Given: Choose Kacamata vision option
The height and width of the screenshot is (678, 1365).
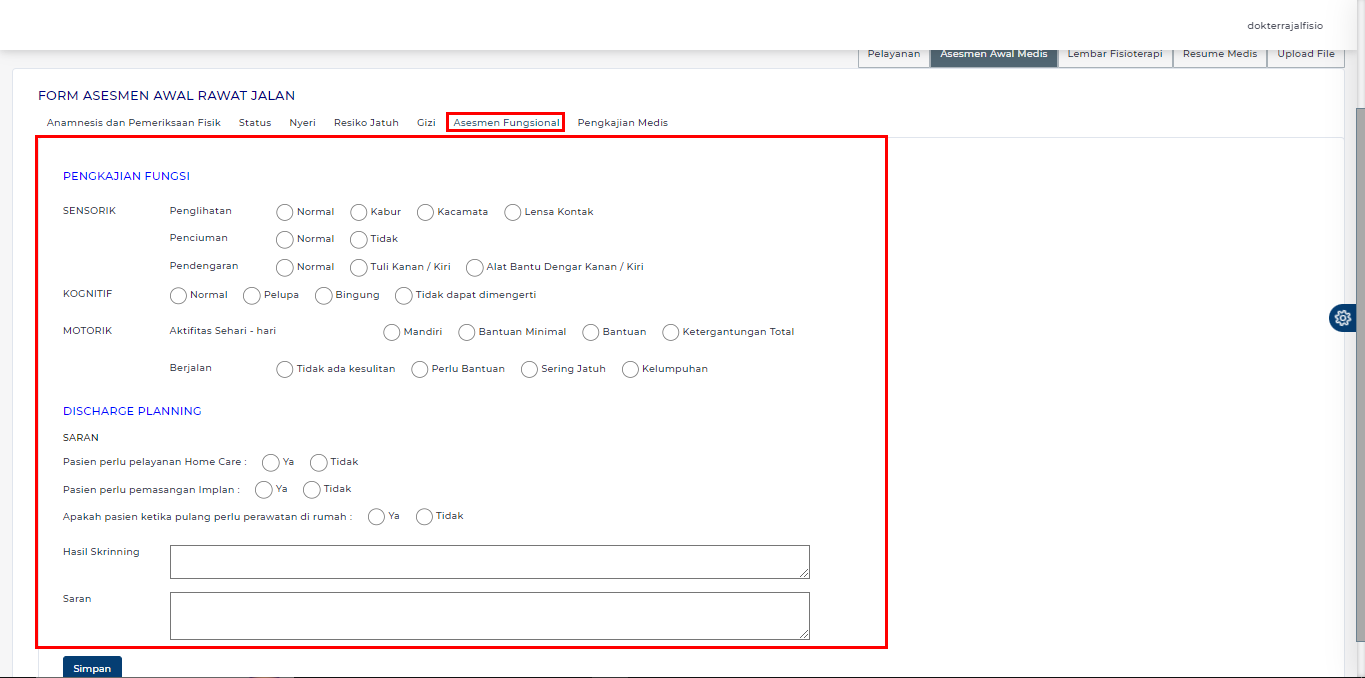Looking at the screenshot, I should tap(426, 212).
